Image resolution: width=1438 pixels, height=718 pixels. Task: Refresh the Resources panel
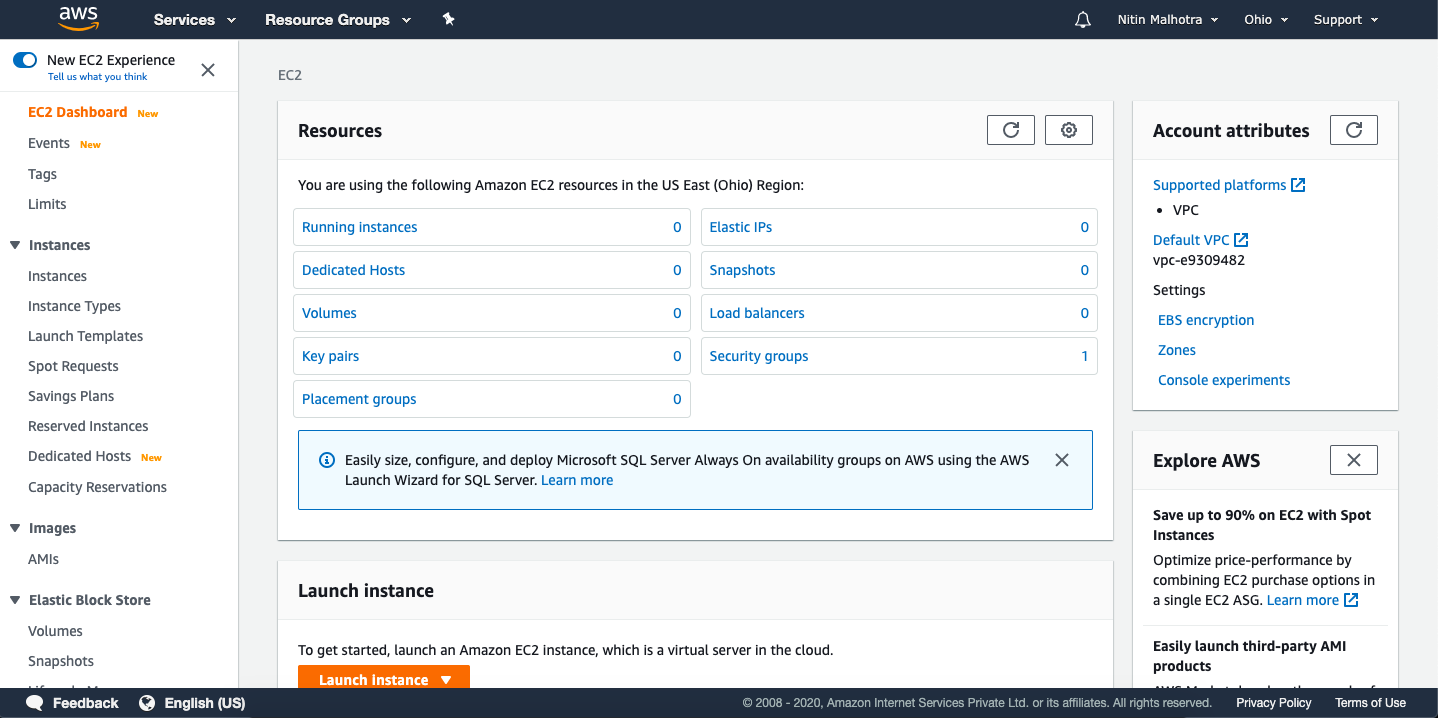(1011, 130)
